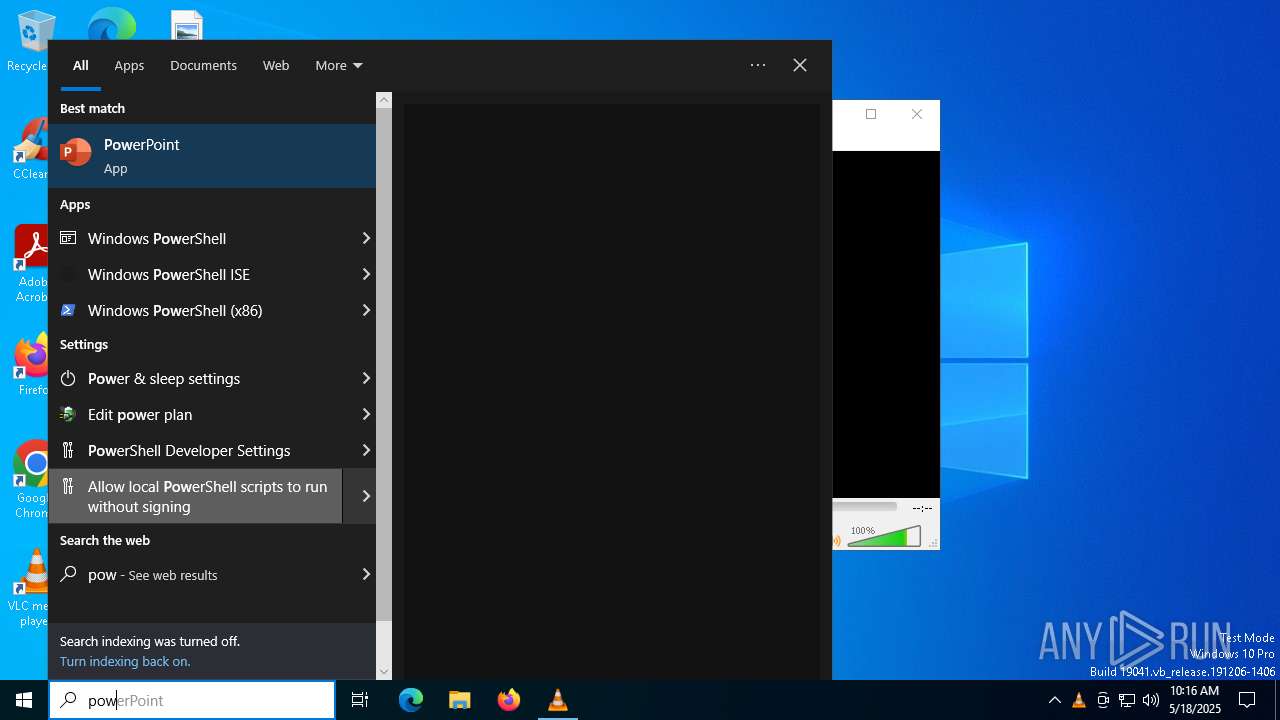Viewport: 1280px width, 720px height.
Task: Click the search results scrollbar down arrow
Action: tap(384, 672)
